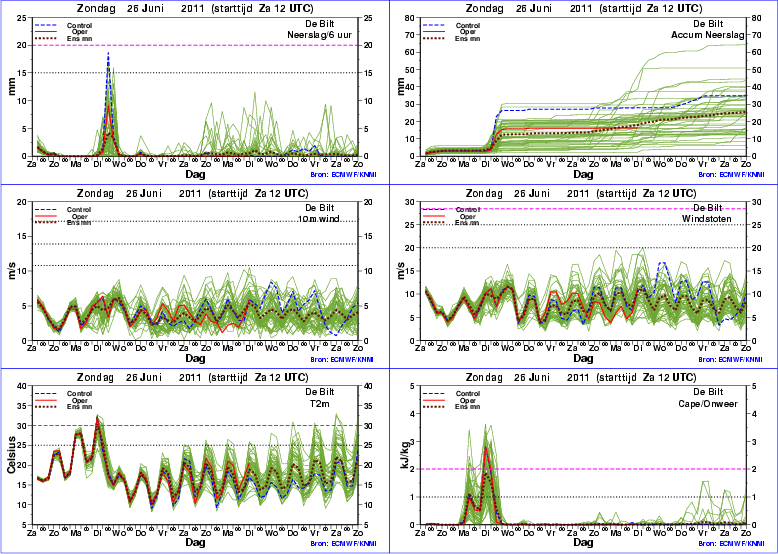Image resolution: width=778 pixels, height=554 pixels.
Task: Click 'Ens mn' legend entry in Cape/Onweer chart
Action: [468, 407]
